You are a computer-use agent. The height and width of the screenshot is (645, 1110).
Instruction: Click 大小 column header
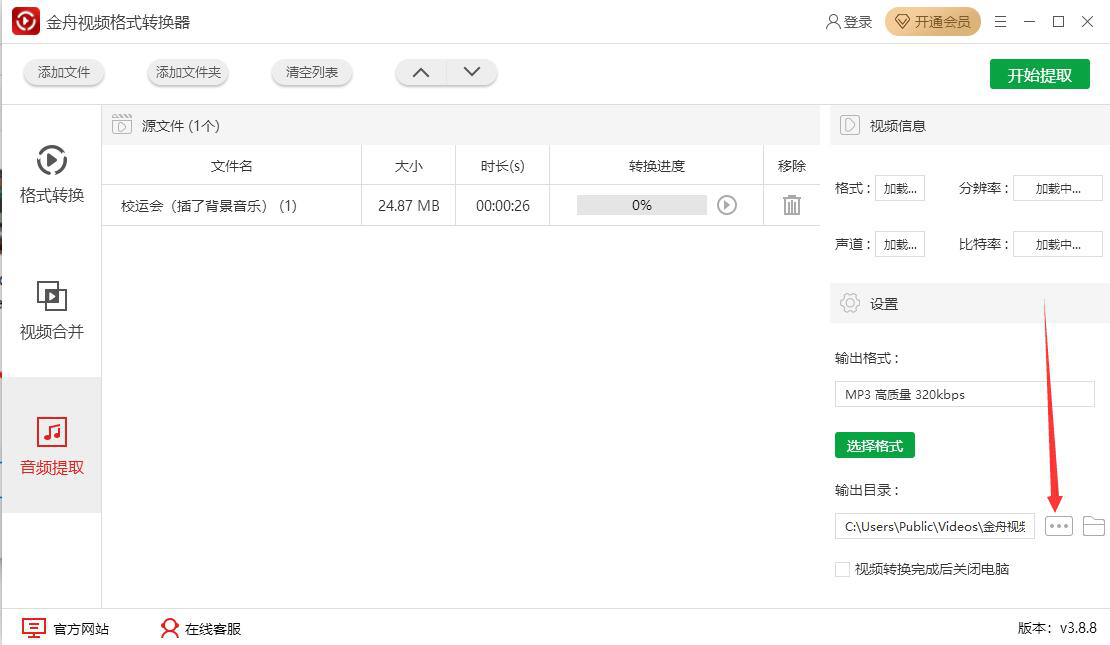tap(408, 166)
